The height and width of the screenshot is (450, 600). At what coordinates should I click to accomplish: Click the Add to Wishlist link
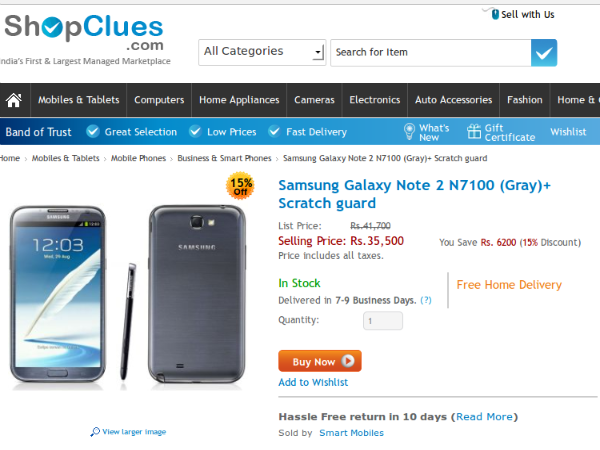313,382
